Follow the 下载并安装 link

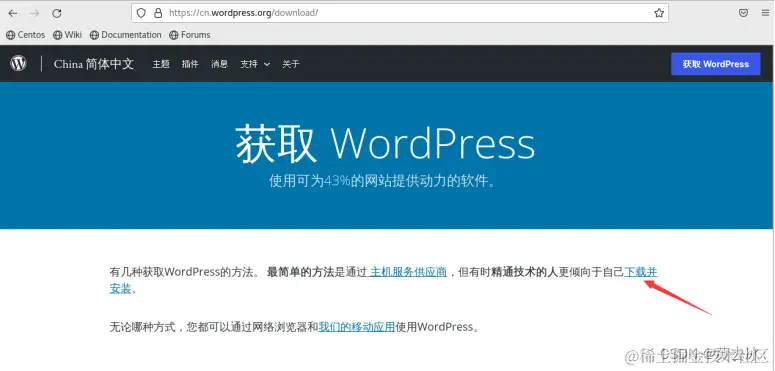[641, 272]
